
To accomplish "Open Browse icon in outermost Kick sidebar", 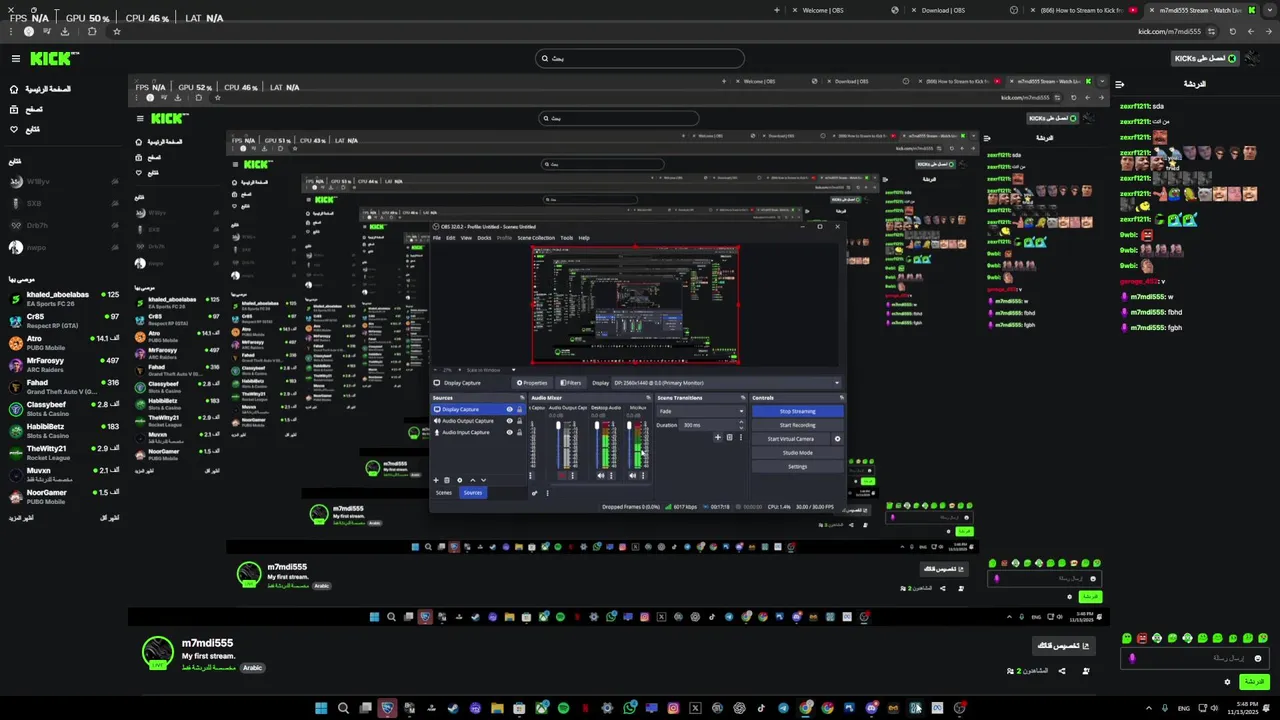I will [x=14, y=109].
